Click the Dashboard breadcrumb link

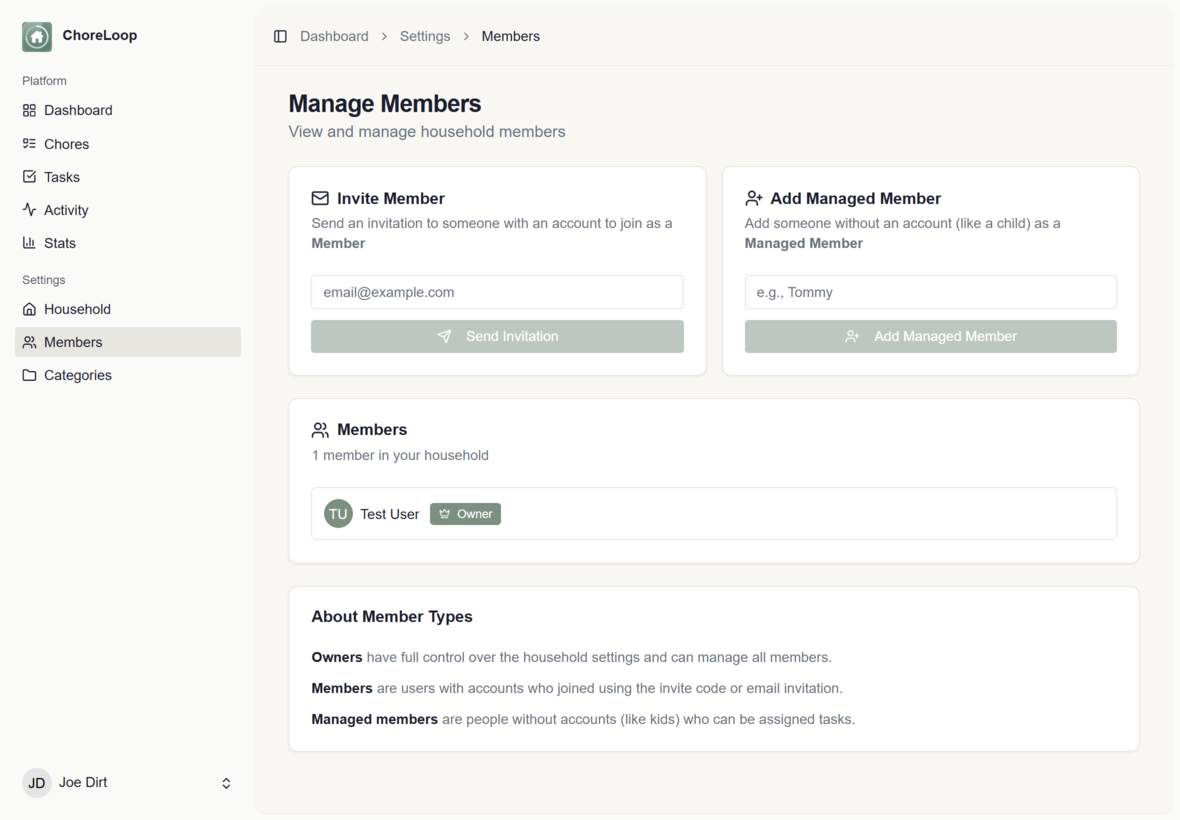334,36
